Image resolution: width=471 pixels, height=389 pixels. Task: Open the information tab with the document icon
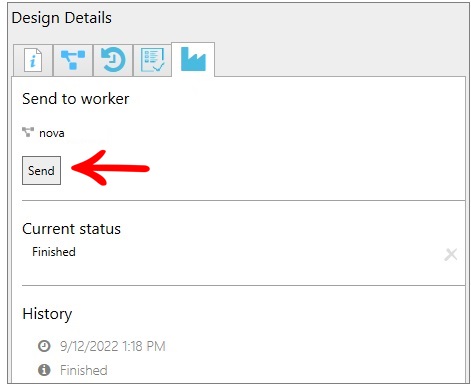click(x=33, y=60)
